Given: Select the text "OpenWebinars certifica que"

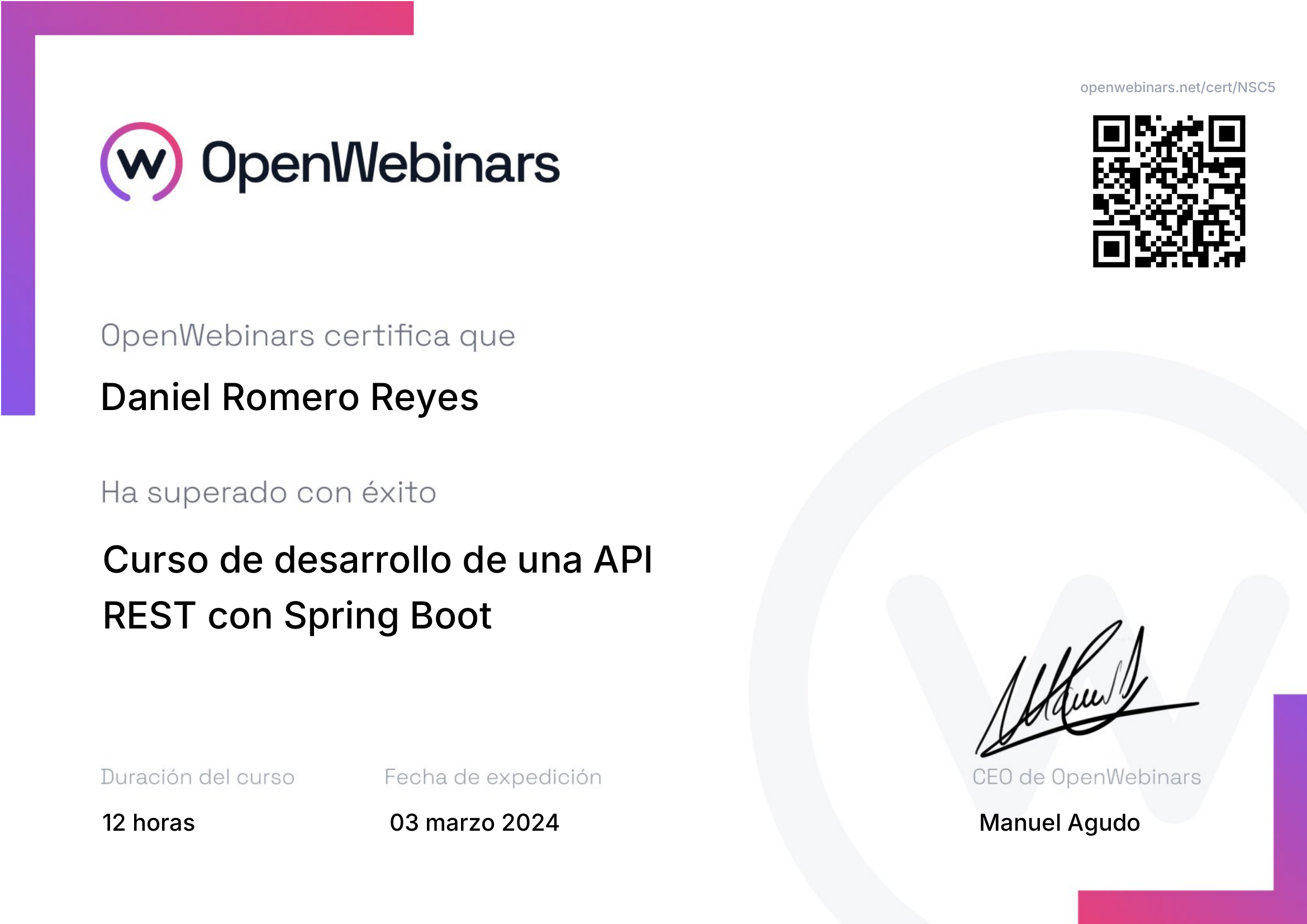Looking at the screenshot, I should (308, 336).
